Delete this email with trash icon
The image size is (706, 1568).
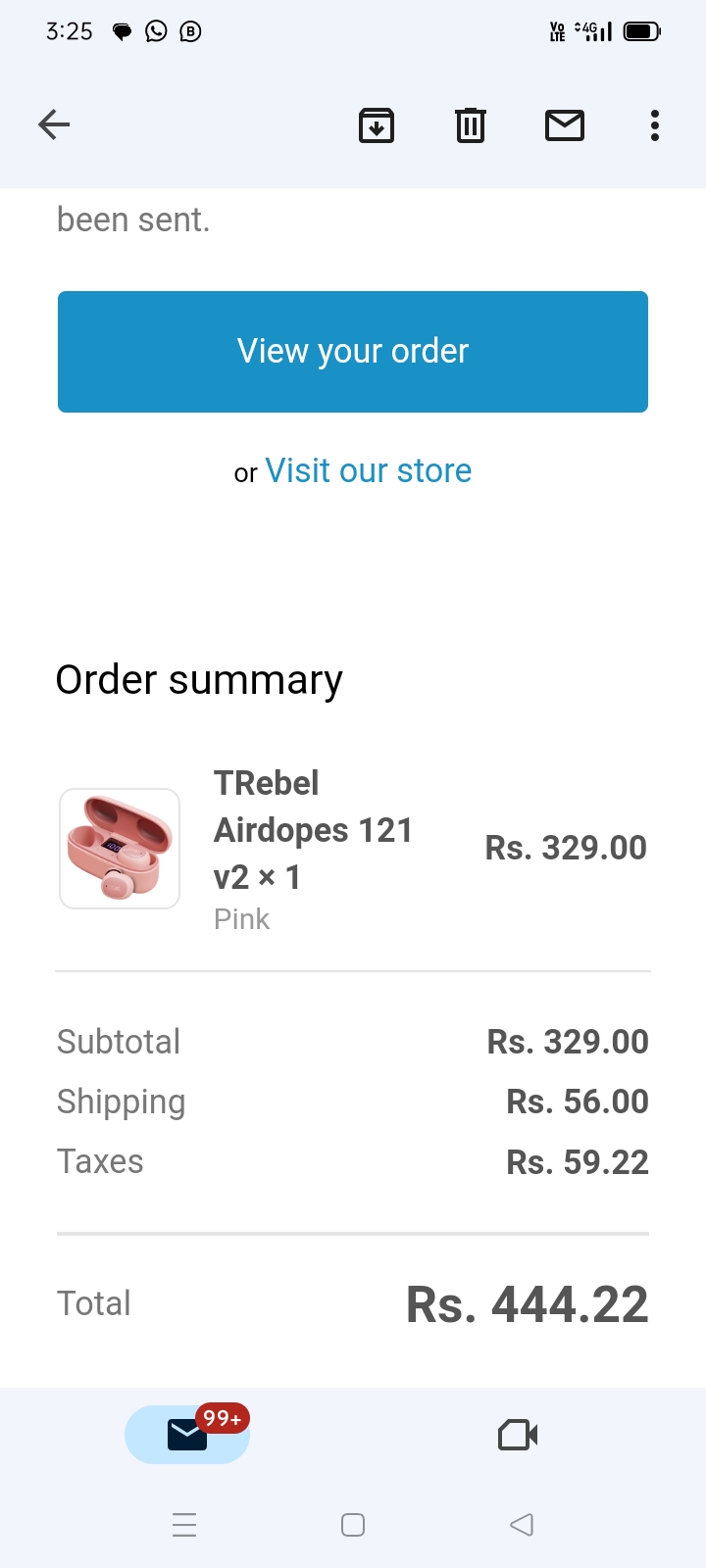pyautogui.click(x=471, y=125)
